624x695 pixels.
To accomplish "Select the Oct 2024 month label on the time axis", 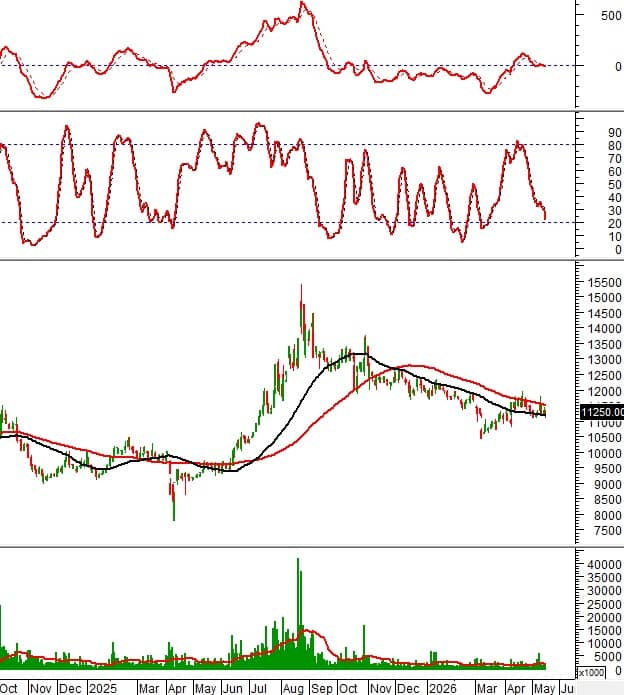I will click(x=8, y=688).
